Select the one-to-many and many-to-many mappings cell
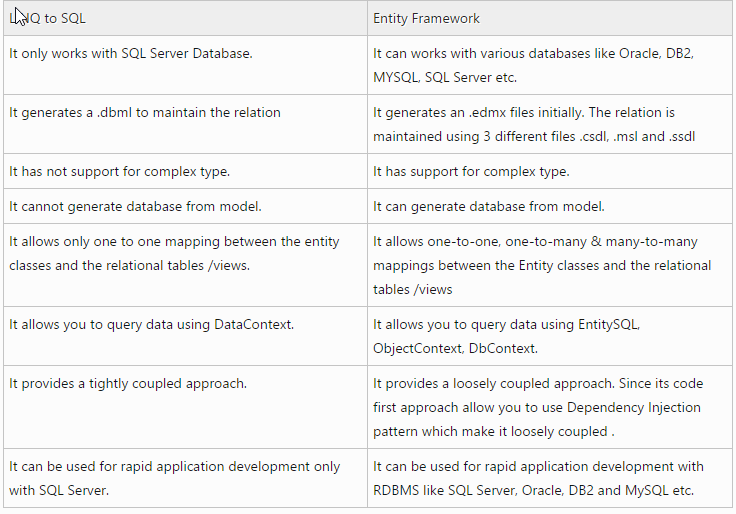Viewport: 736px width, 514px height. pos(550,265)
